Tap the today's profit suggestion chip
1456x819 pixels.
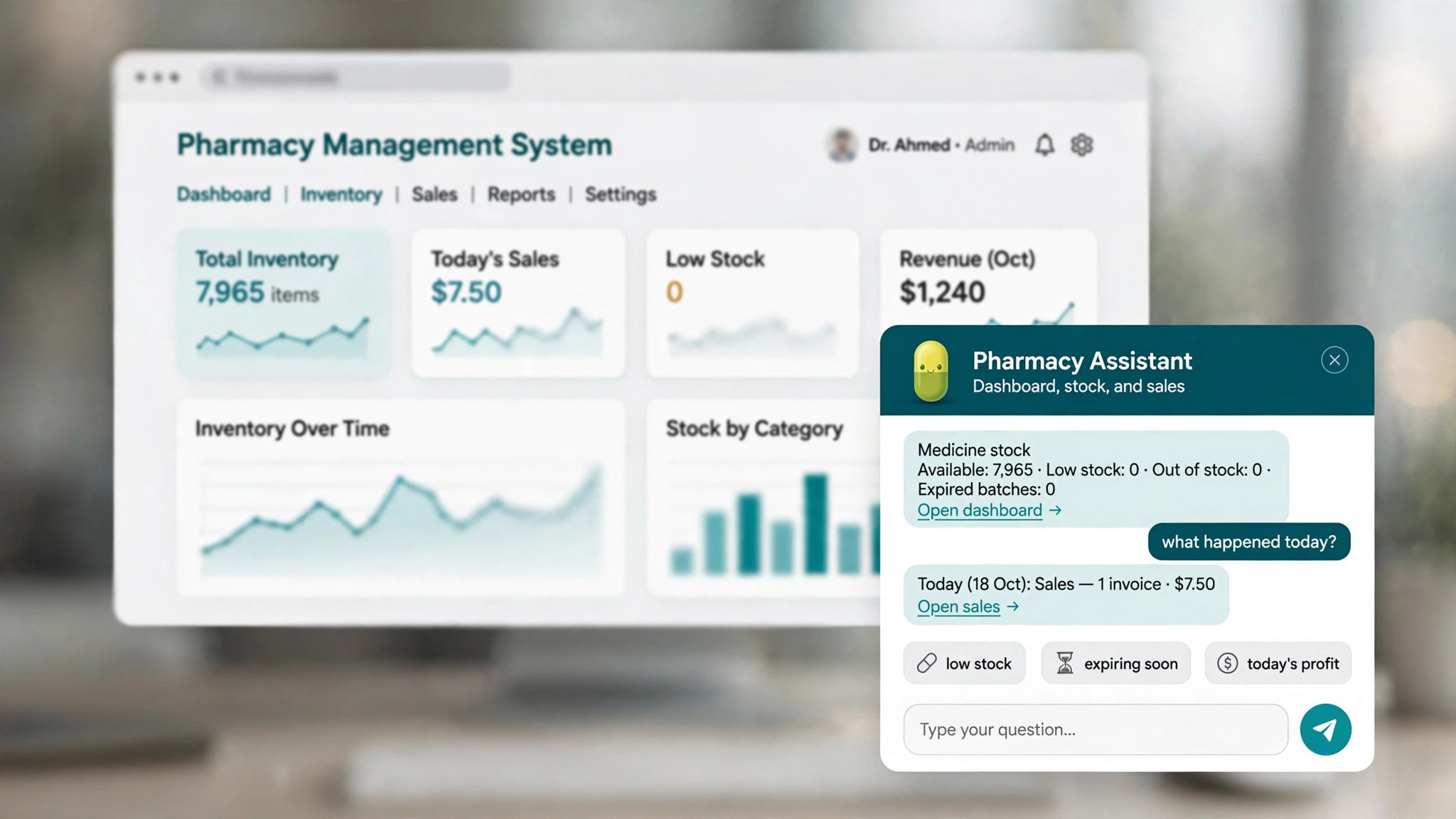(1278, 663)
